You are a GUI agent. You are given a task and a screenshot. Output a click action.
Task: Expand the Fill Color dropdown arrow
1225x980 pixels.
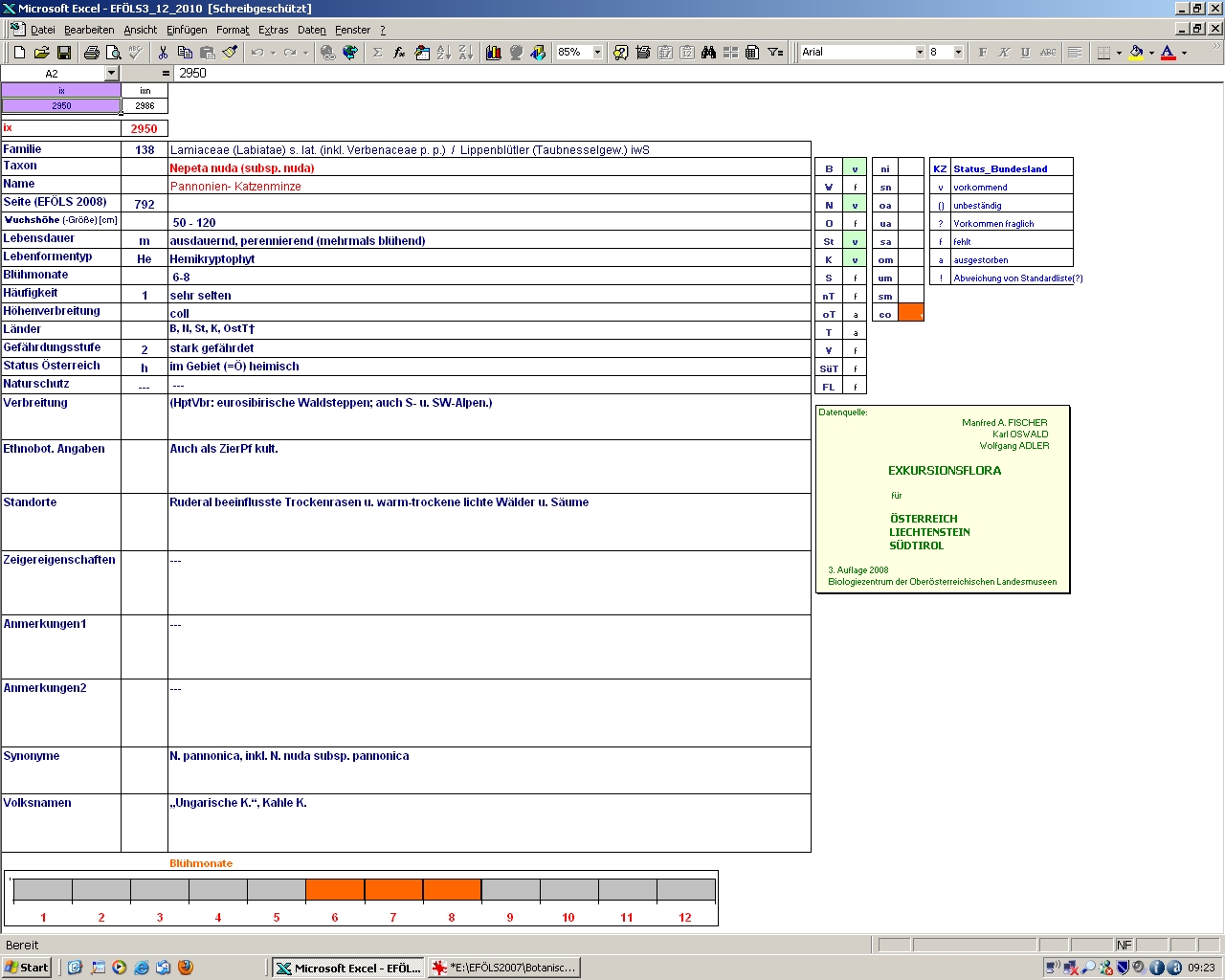1151,53
